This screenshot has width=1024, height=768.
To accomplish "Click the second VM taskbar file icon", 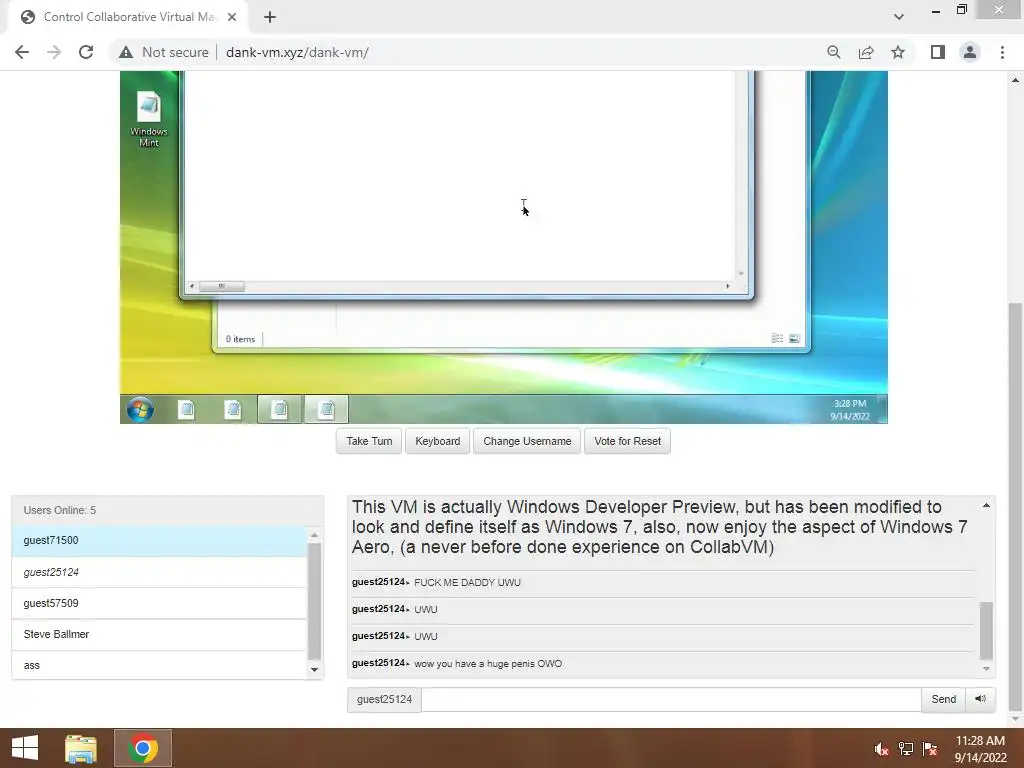I will 232,409.
